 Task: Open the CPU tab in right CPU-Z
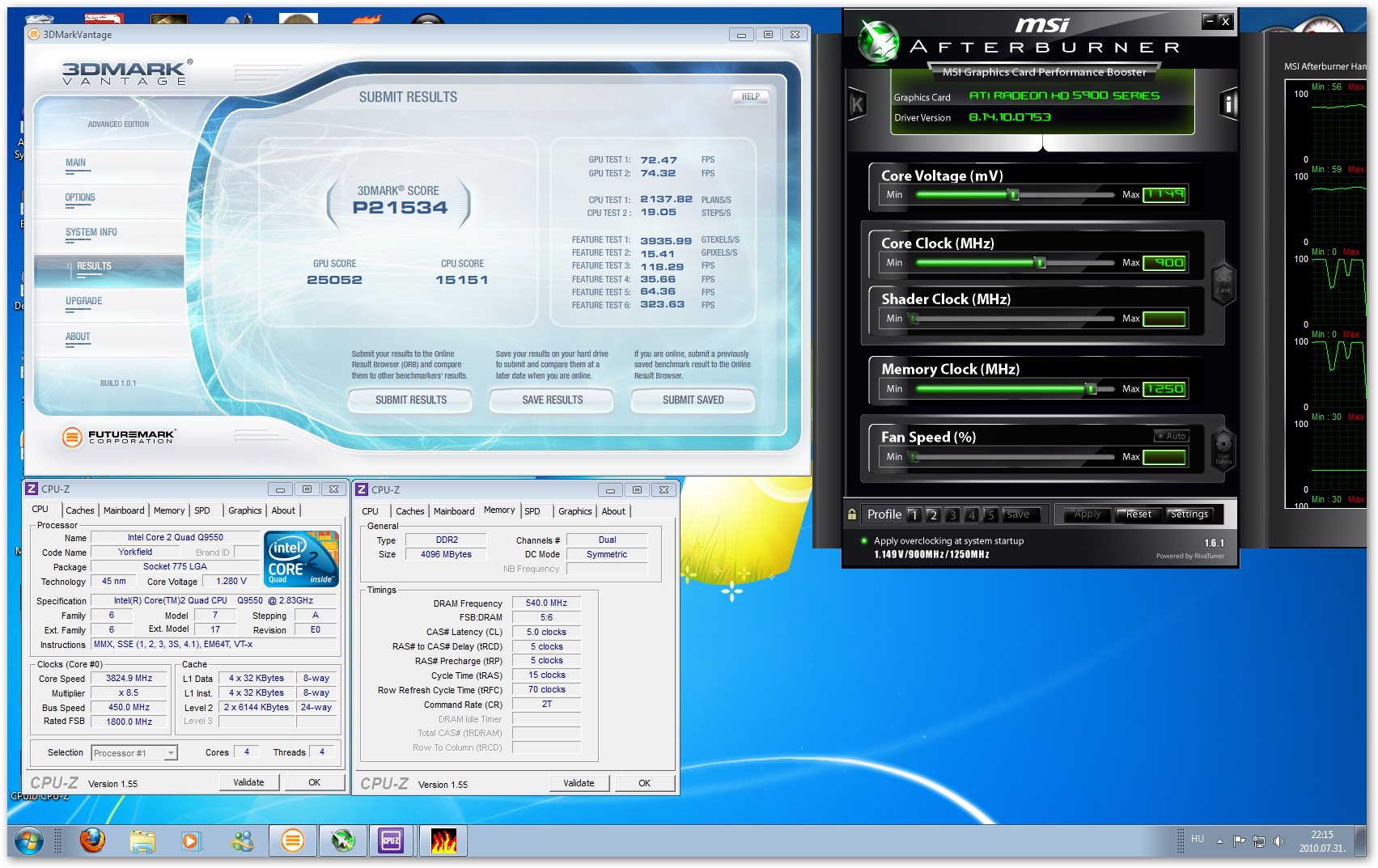pyautogui.click(x=371, y=511)
